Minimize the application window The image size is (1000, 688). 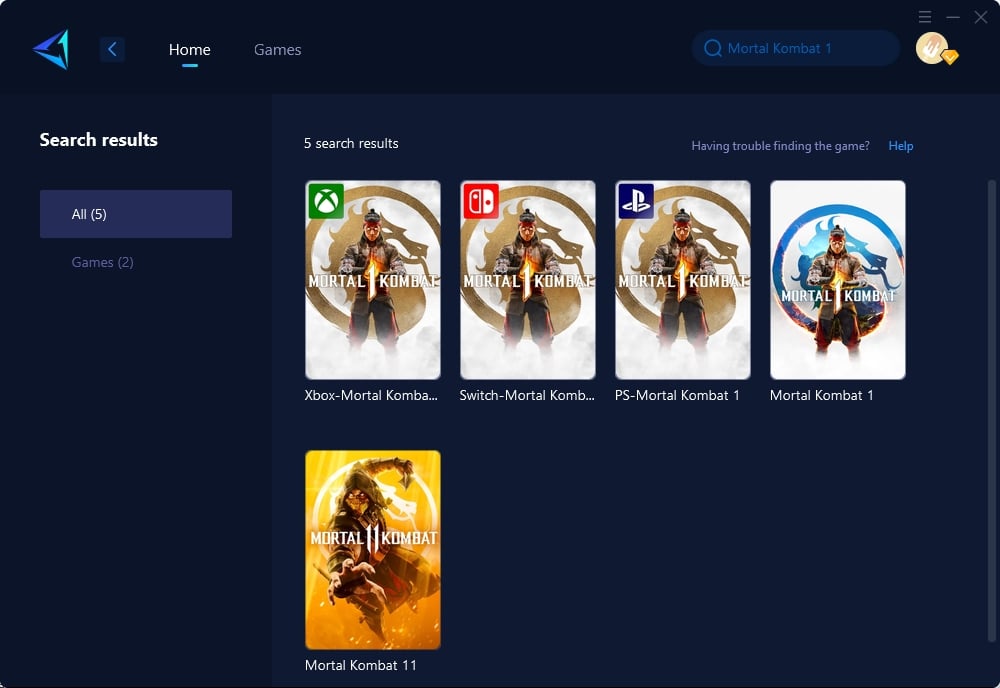pos(953,17)
